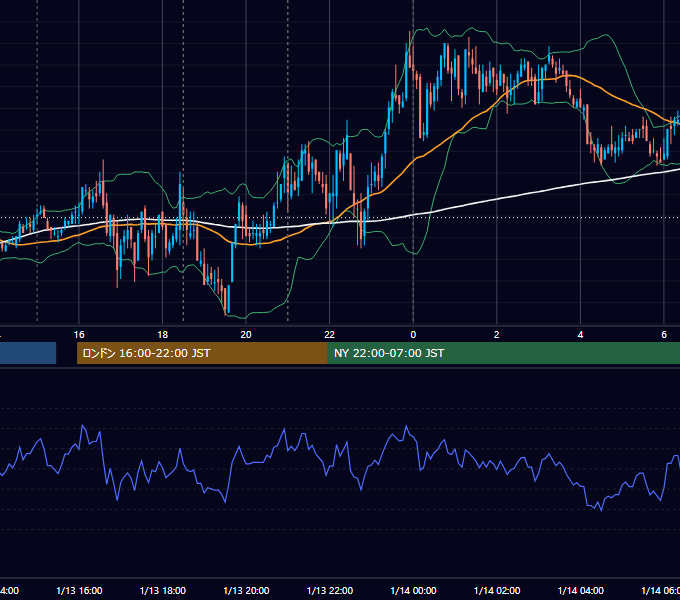
Task: Click hour label 22 under price chart
Action: pos(330,335)
